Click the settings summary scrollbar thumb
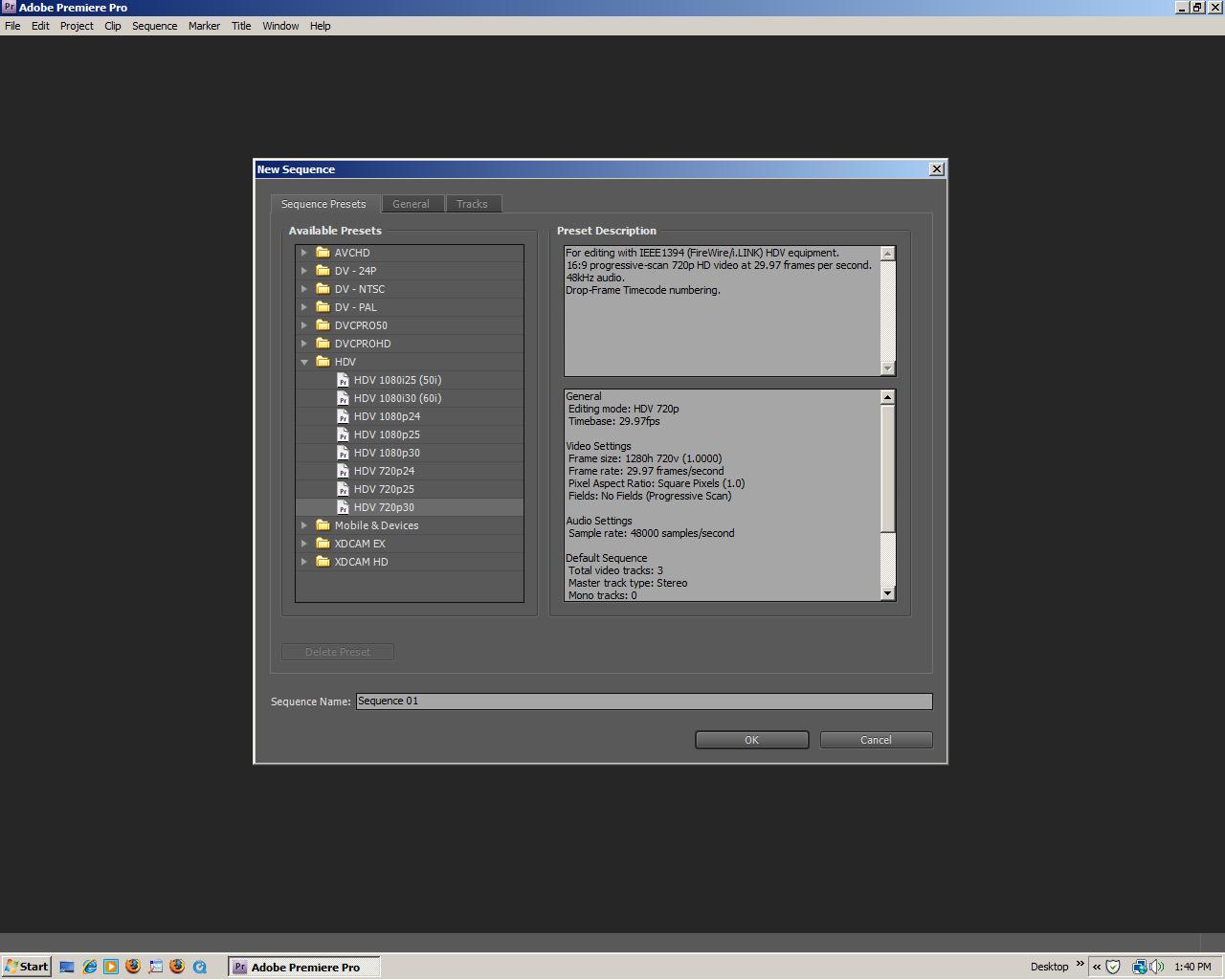This screenshot has width=1225, height=980. tap(888, 468)
